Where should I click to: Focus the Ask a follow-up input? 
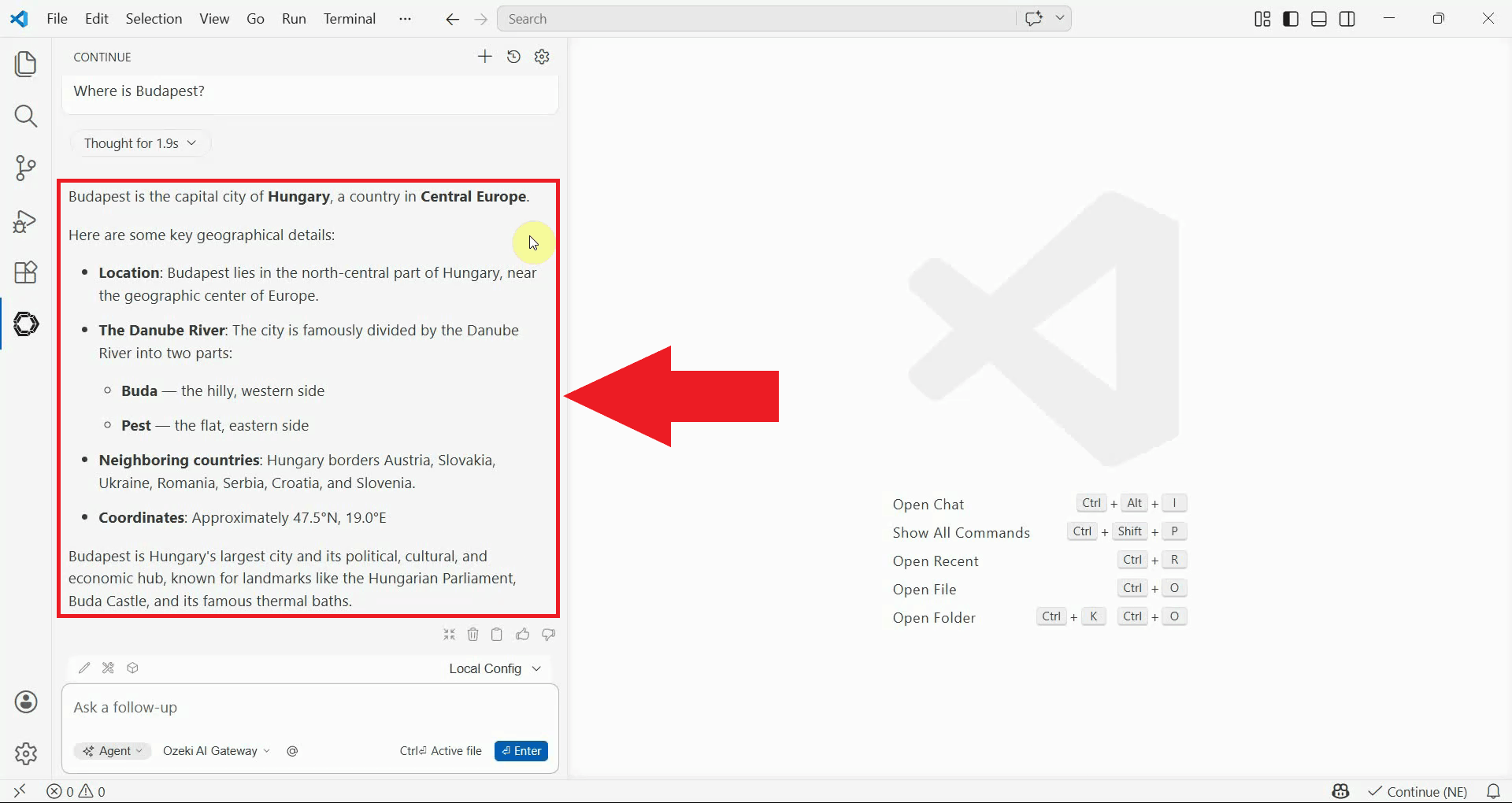pyautogui.click(x=309, y=708)
